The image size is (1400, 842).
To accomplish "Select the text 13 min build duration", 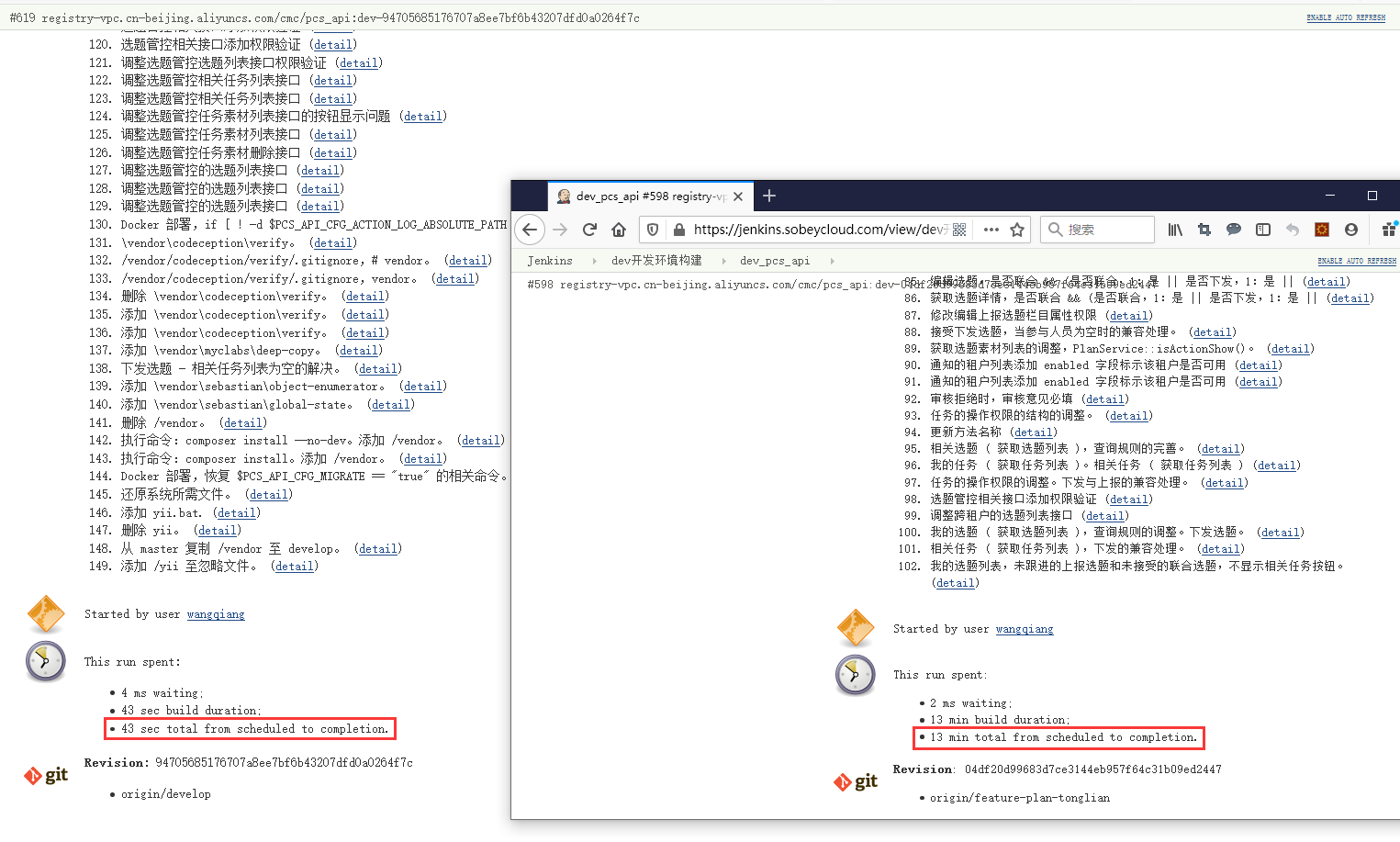I will click(1000, 720).
